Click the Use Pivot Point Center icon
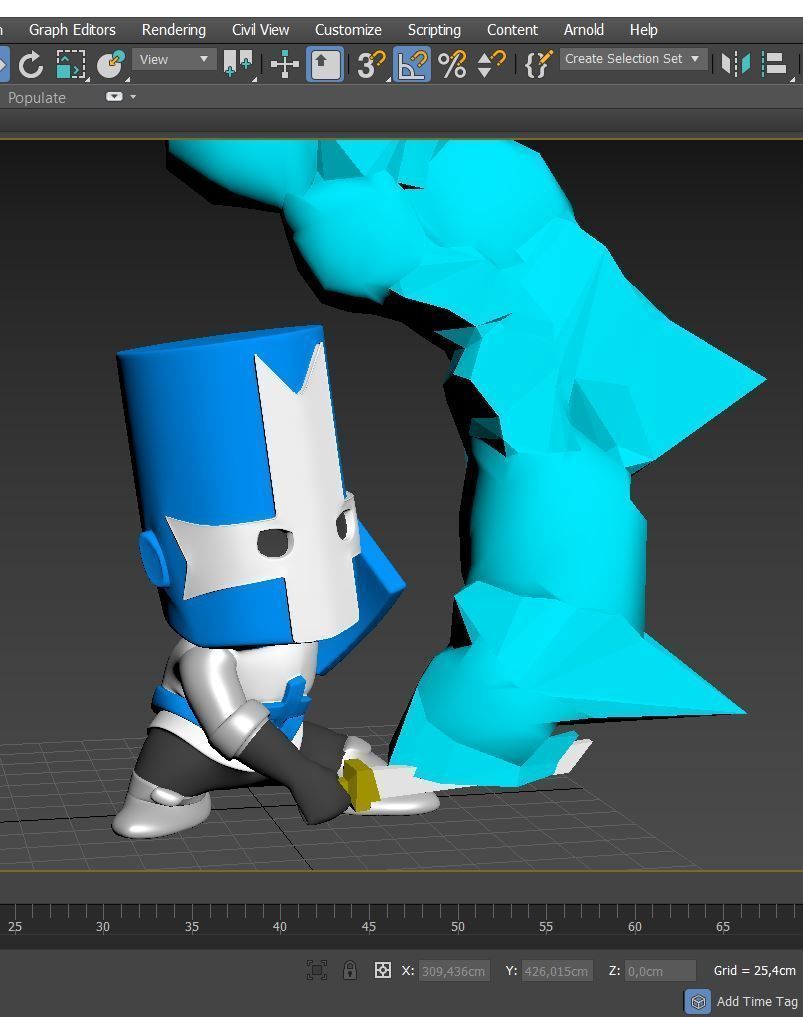 (x=237, y=64)
